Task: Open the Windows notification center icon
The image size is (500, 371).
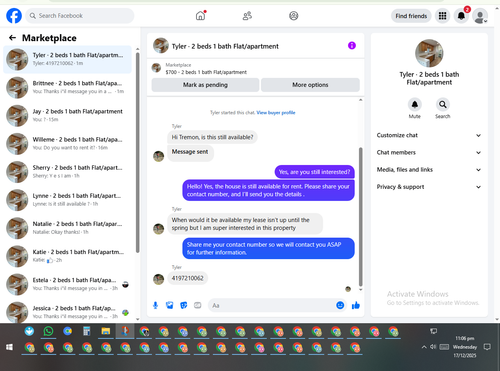Action: (487, 347)
